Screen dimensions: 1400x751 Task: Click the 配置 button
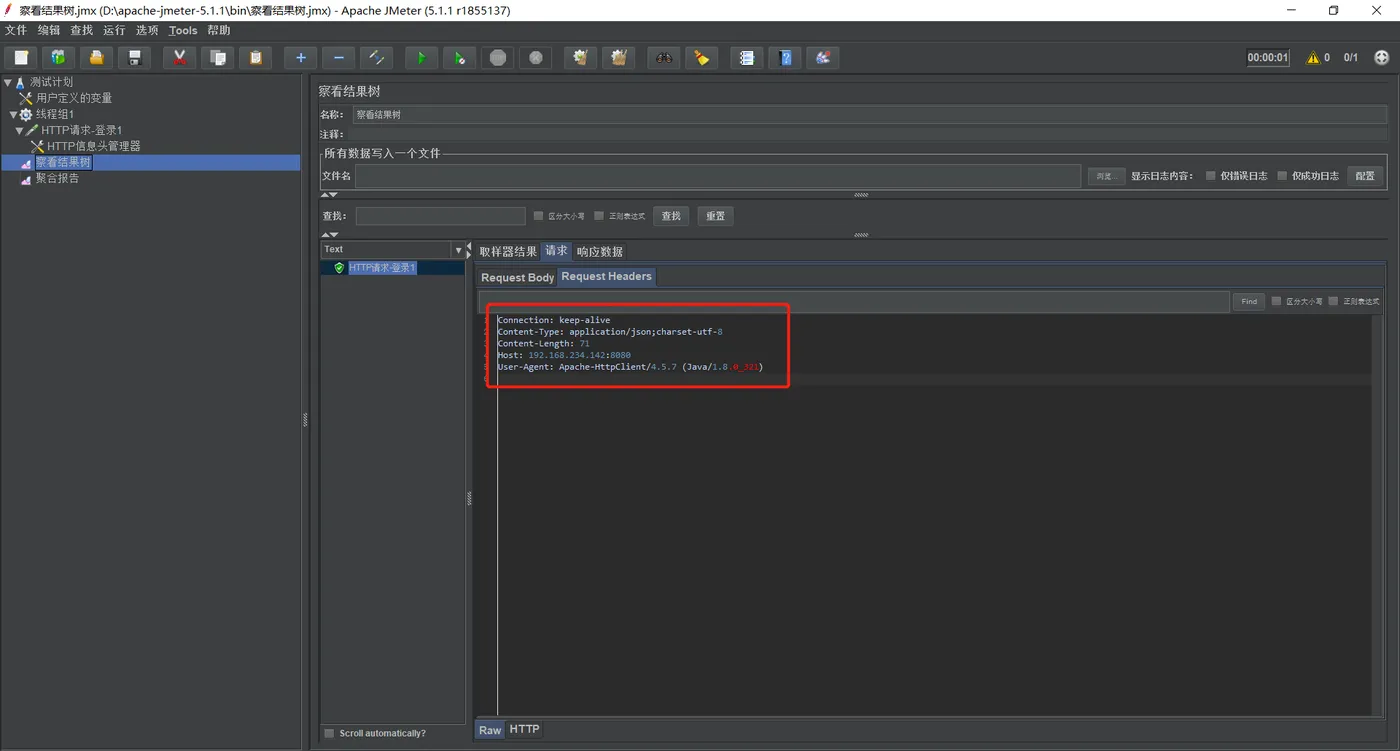pyautogui.click(x=1365, y=176)
